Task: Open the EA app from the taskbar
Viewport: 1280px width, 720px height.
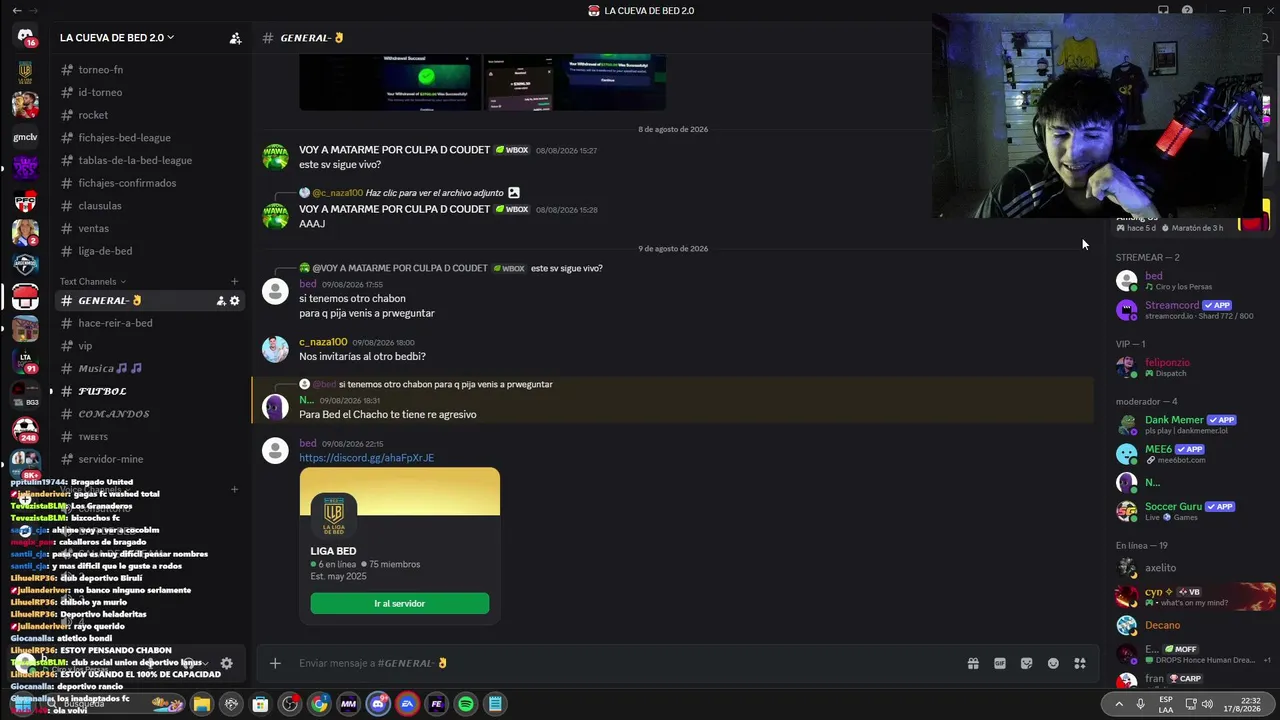Action: click(407, 704)
